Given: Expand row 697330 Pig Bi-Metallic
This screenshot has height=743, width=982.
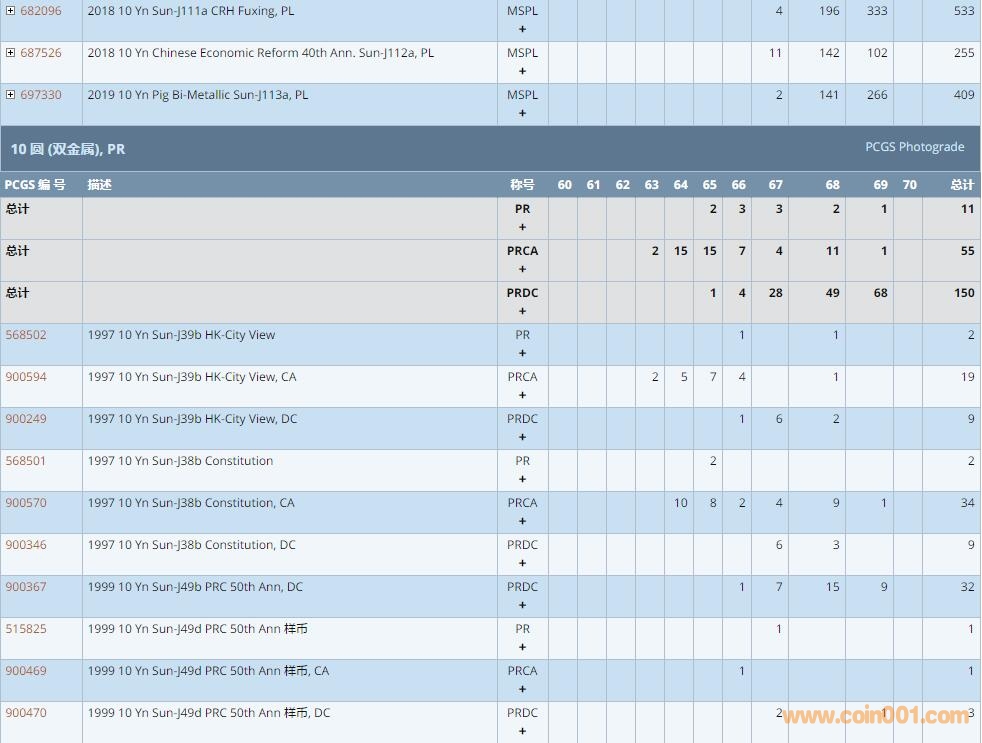Looking at the screenshot, I should tap(10, 95).
